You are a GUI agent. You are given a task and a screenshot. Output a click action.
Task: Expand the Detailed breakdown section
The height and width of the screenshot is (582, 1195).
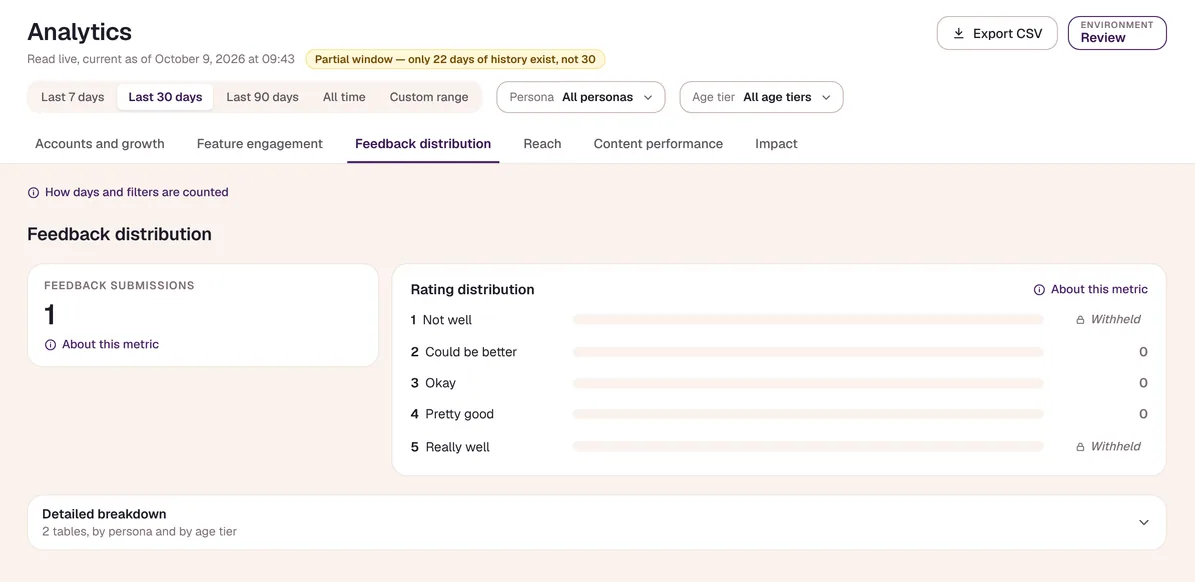(x=597, y=522)
